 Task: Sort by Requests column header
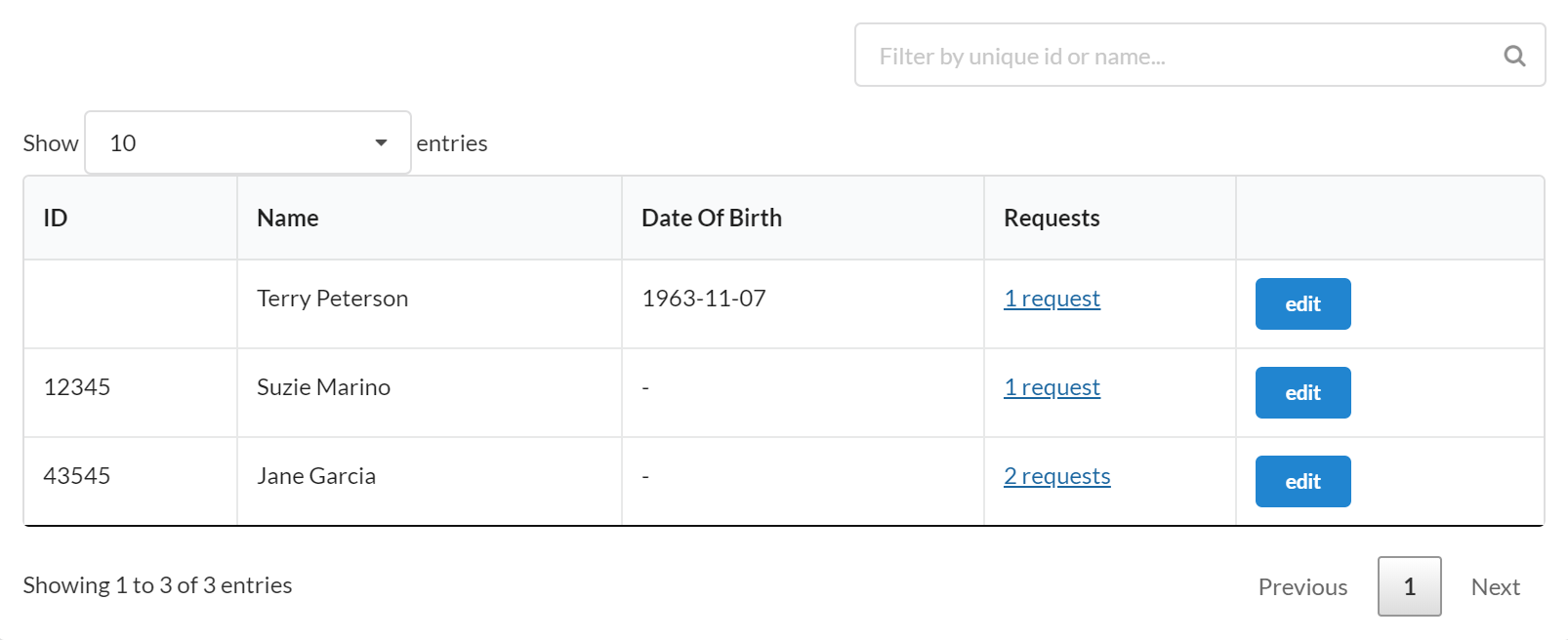click(x=1052, y=219)
